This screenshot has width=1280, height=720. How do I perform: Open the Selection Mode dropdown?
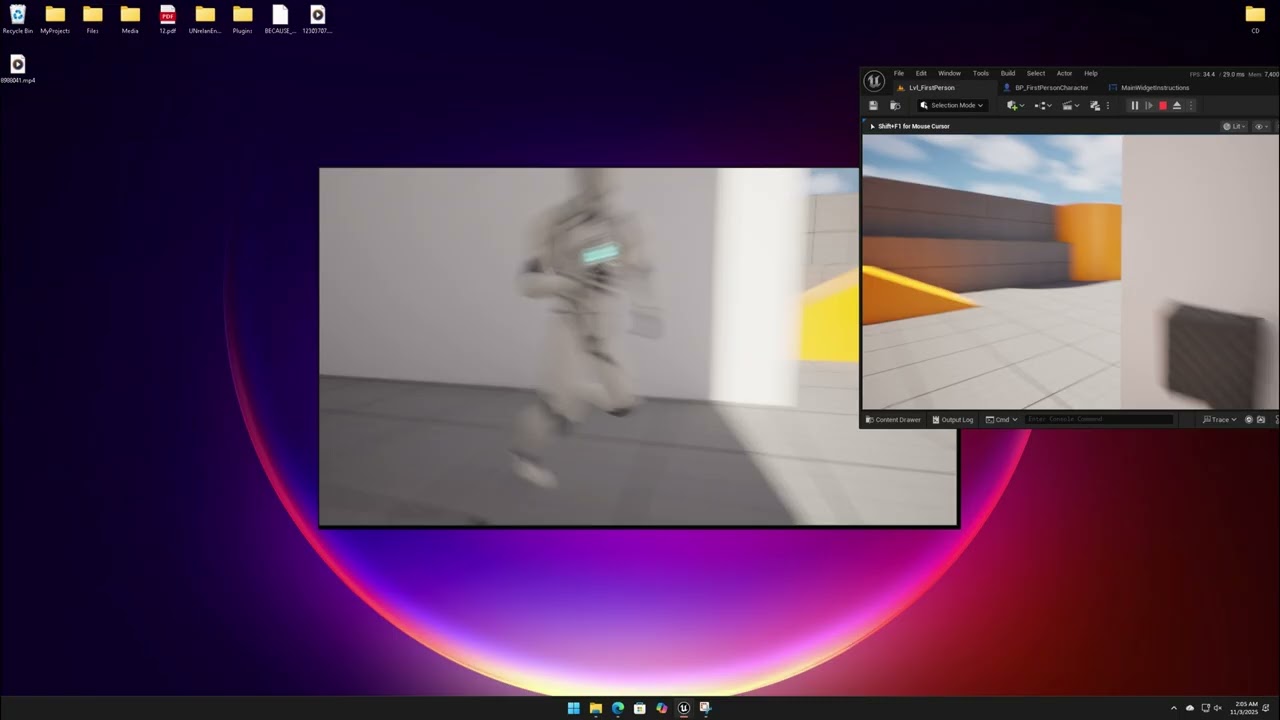[952, 105]
